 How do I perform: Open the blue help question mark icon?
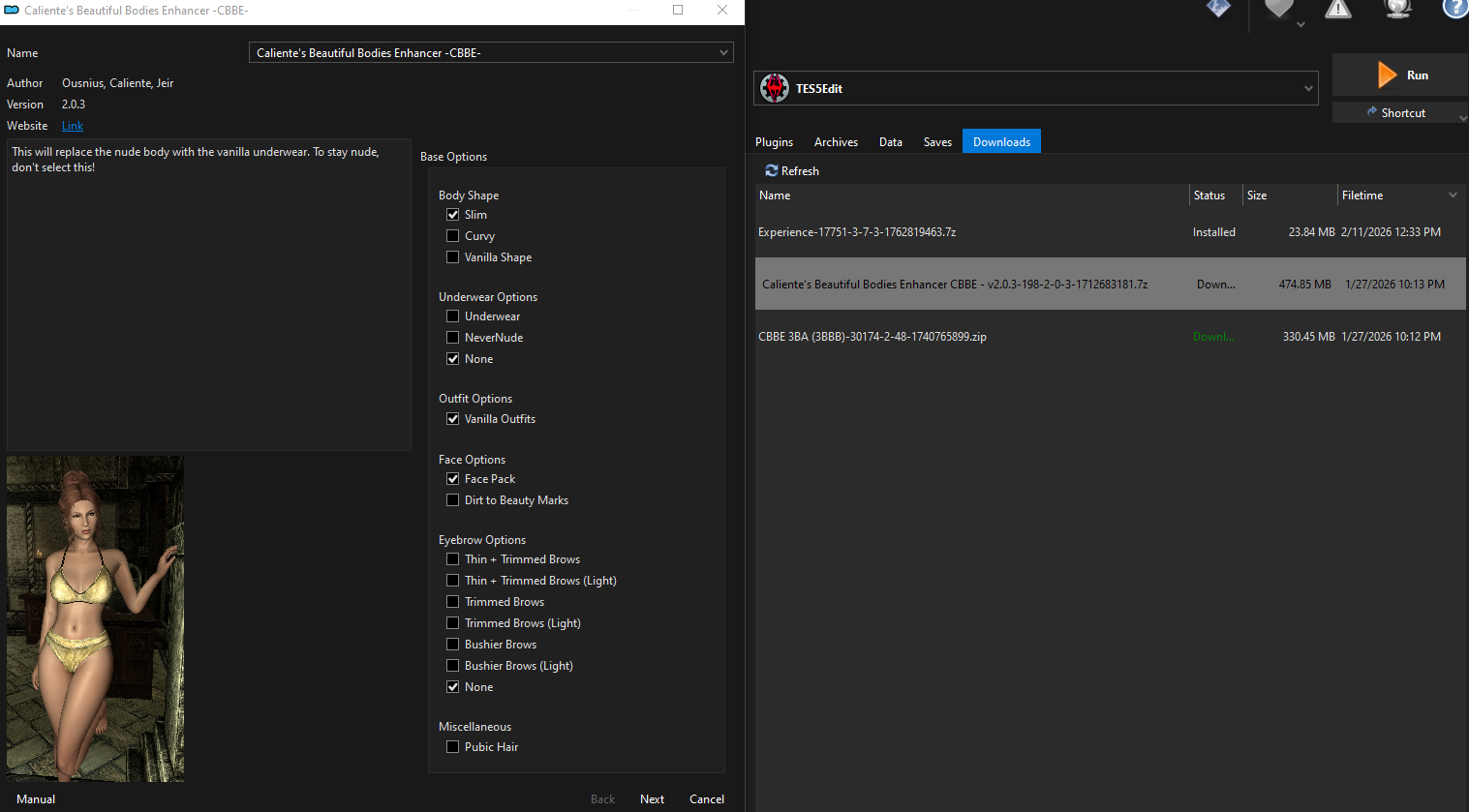(1455, 9)
